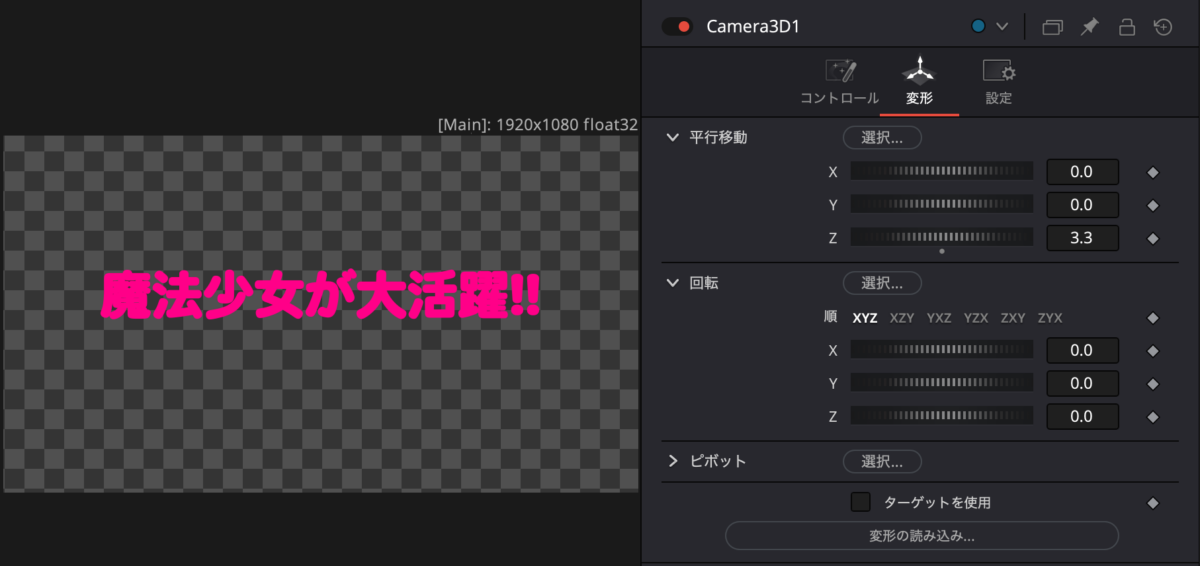
Task: Switch to the コントロール tab
Action: tap(839, 83)
